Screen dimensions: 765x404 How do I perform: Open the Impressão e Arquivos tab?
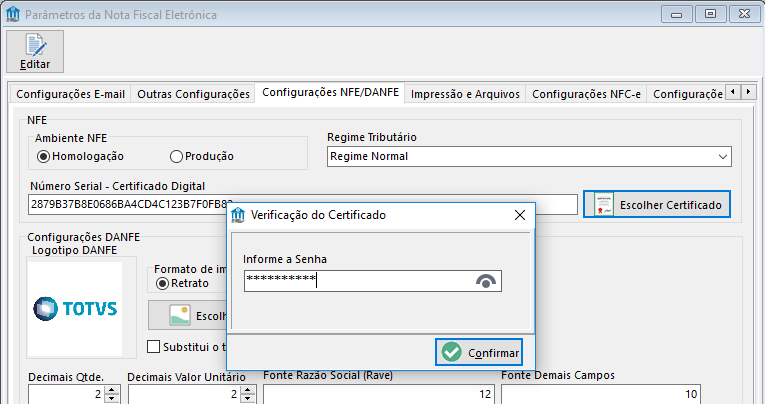[465, 94]
